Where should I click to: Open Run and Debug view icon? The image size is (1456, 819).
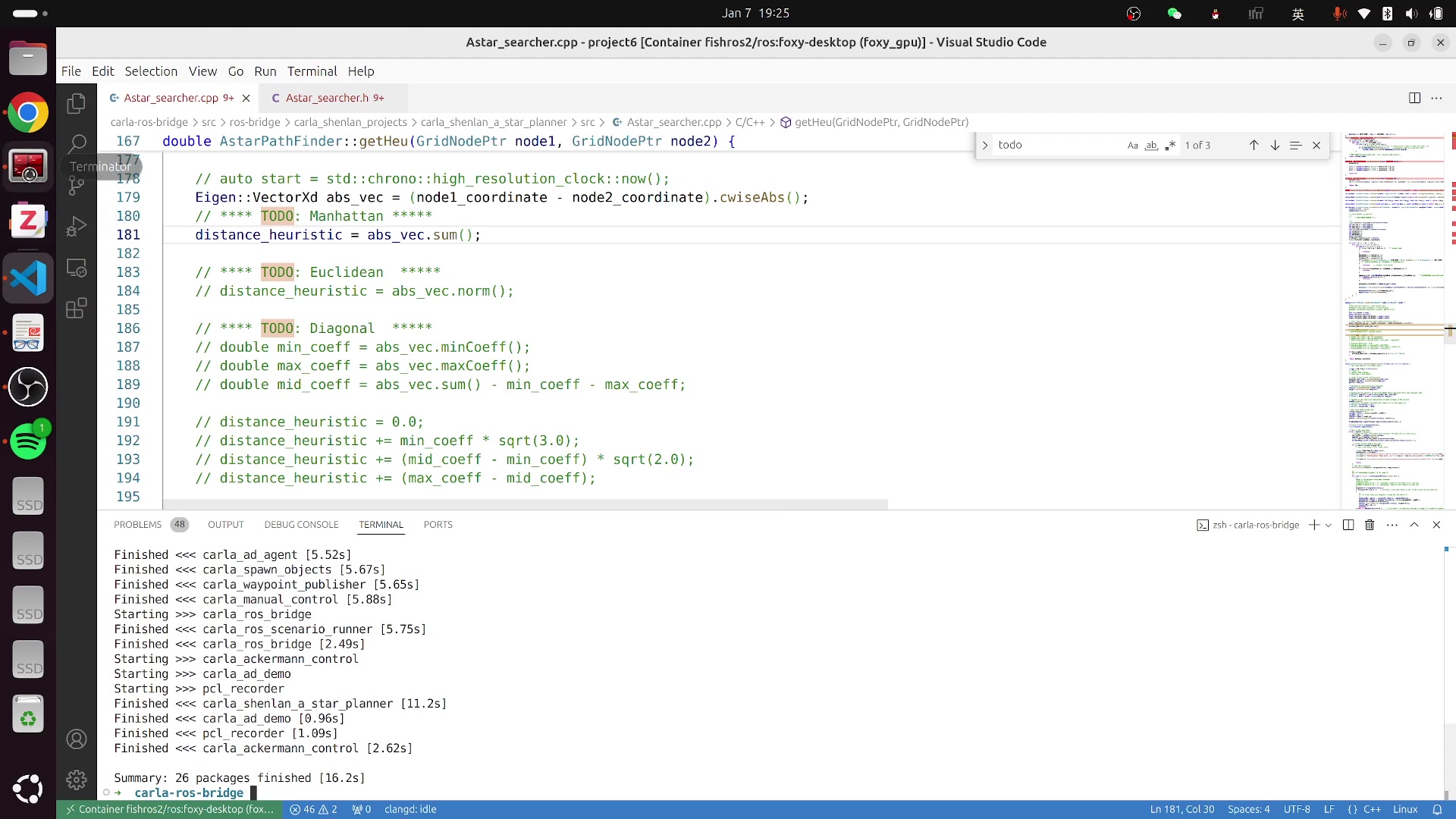tap(76, 226)
